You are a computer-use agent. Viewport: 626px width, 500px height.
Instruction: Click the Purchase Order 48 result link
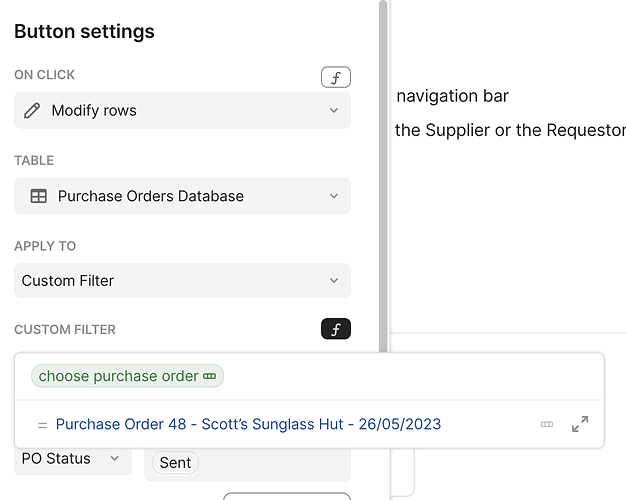coord(248,424)
